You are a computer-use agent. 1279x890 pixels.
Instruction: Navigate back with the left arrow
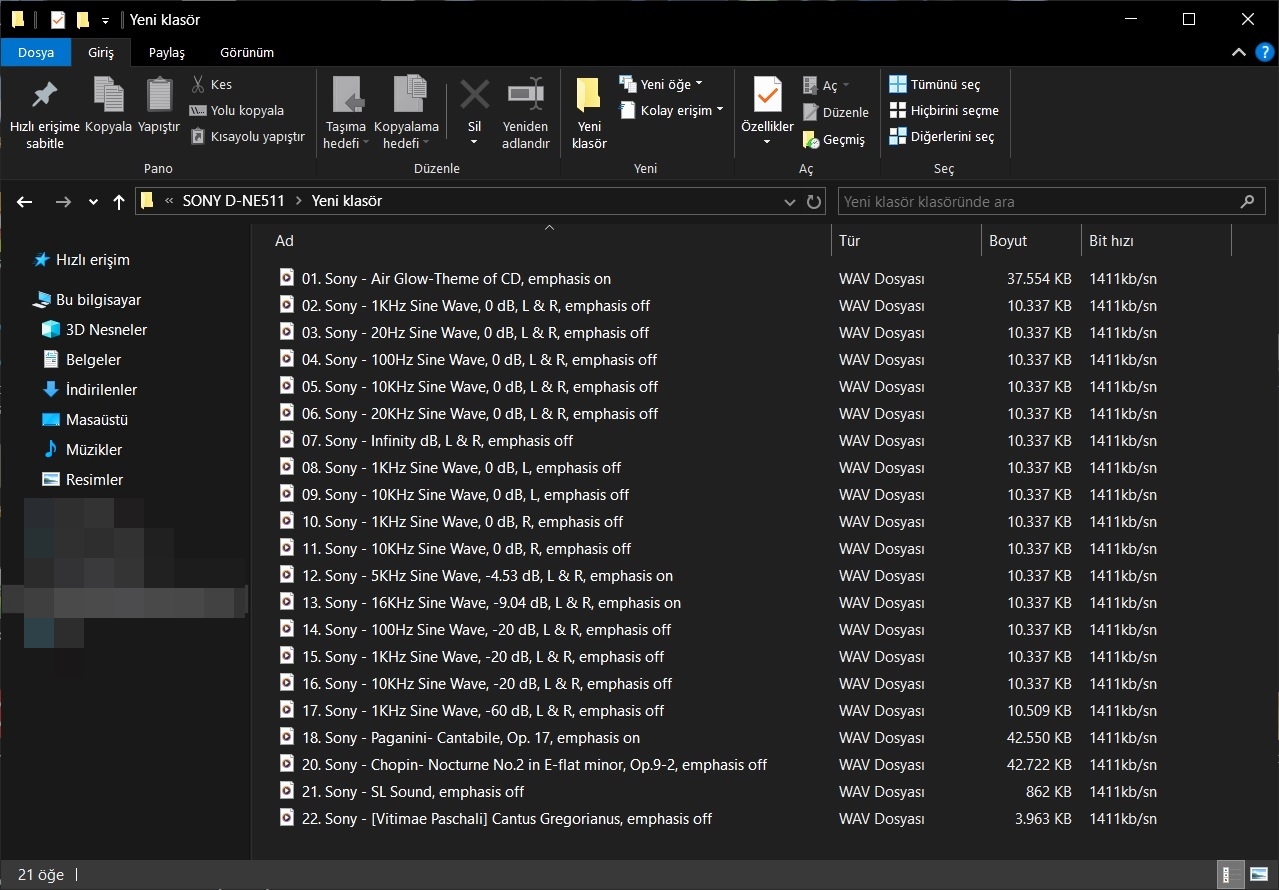click(x=26, y=202)
